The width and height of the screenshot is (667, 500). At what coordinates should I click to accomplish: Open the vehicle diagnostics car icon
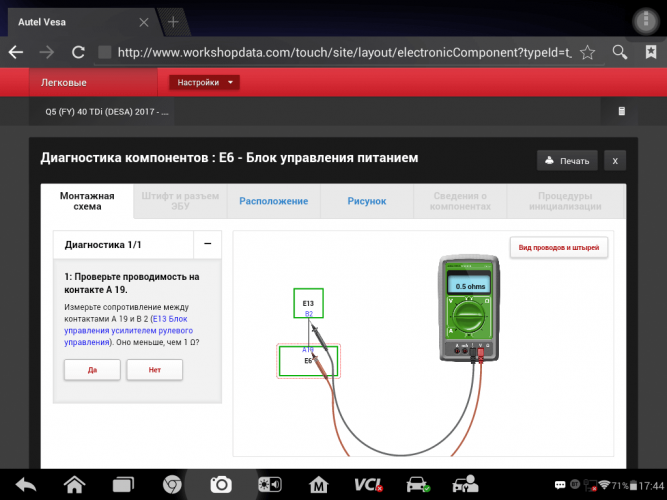418,485
